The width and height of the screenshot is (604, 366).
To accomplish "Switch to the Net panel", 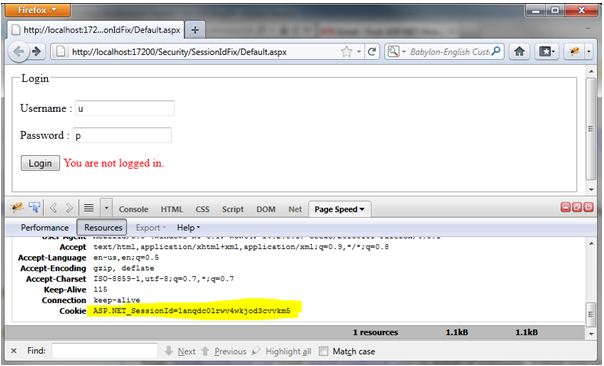I will click(x=295, y=209).
